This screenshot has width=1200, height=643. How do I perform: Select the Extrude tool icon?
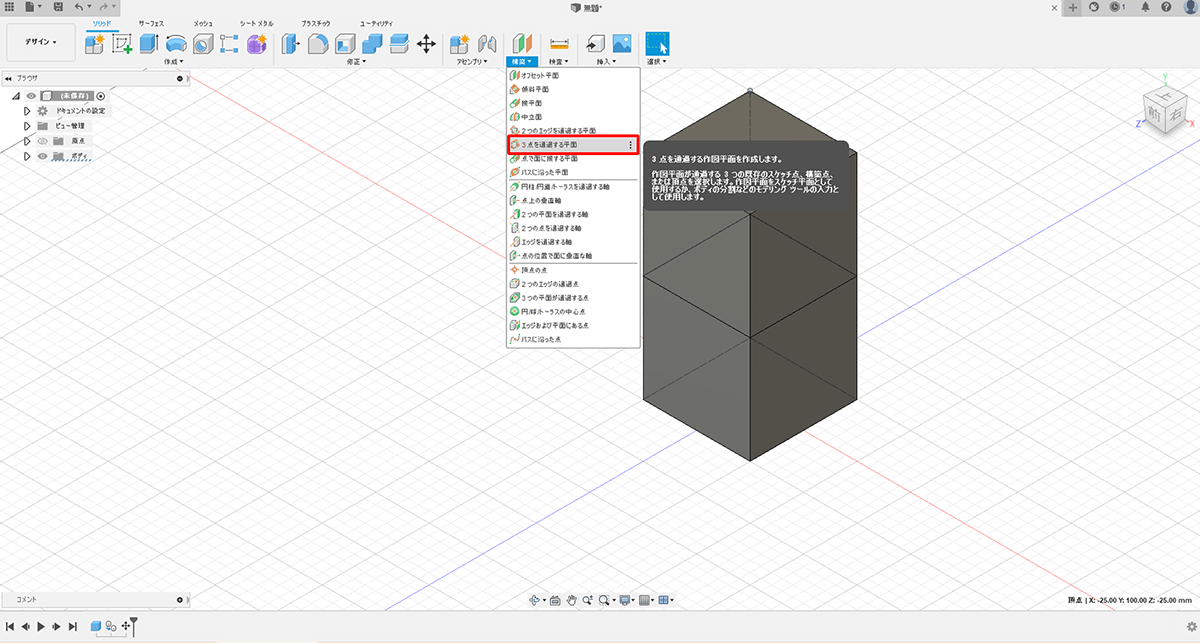point(149,43)
